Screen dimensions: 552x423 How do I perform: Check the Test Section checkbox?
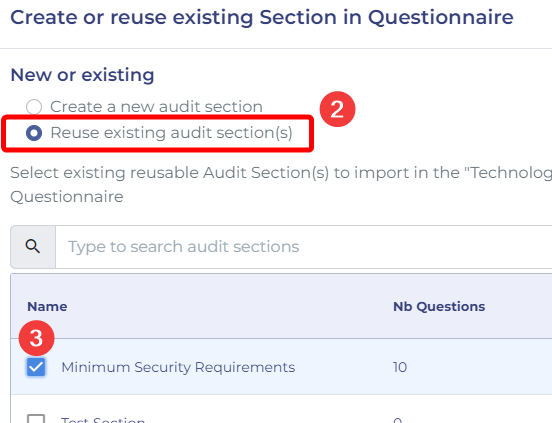(36, 419)
